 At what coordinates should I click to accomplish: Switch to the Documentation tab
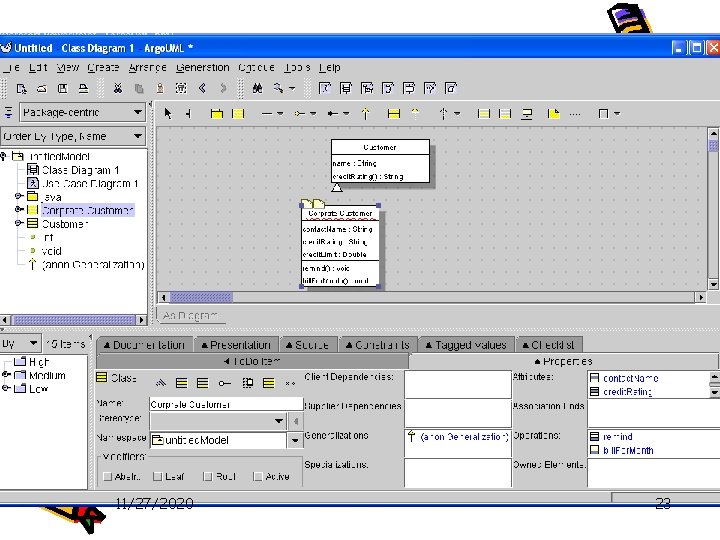pyautogui.click(x=144, y=345)
